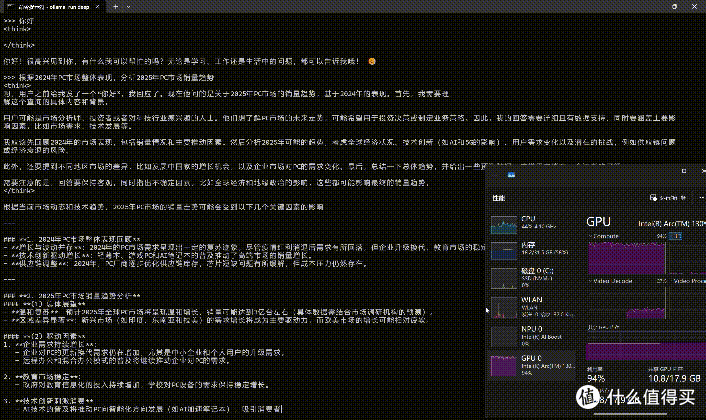
Task: Click the 10.8/17.9 GB shared memory value
Action: (x=674, y=379)
